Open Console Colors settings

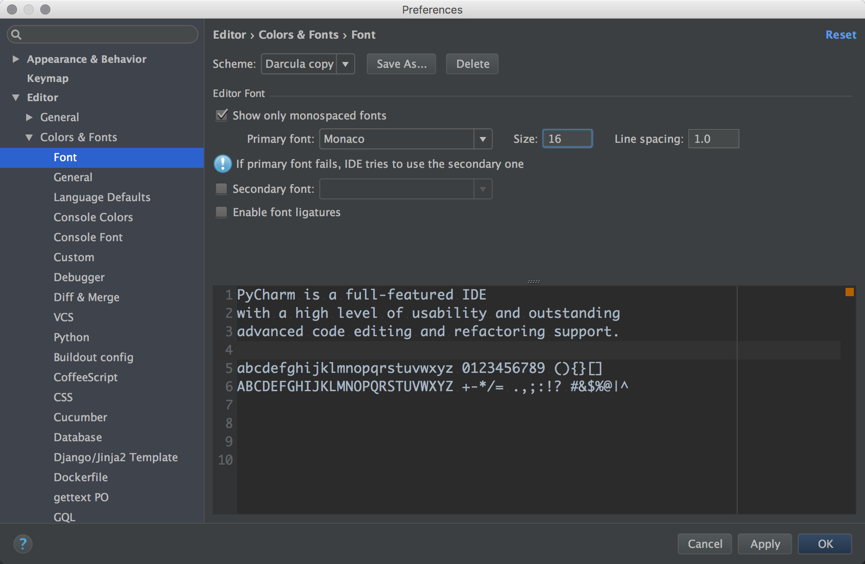(93, 217)
